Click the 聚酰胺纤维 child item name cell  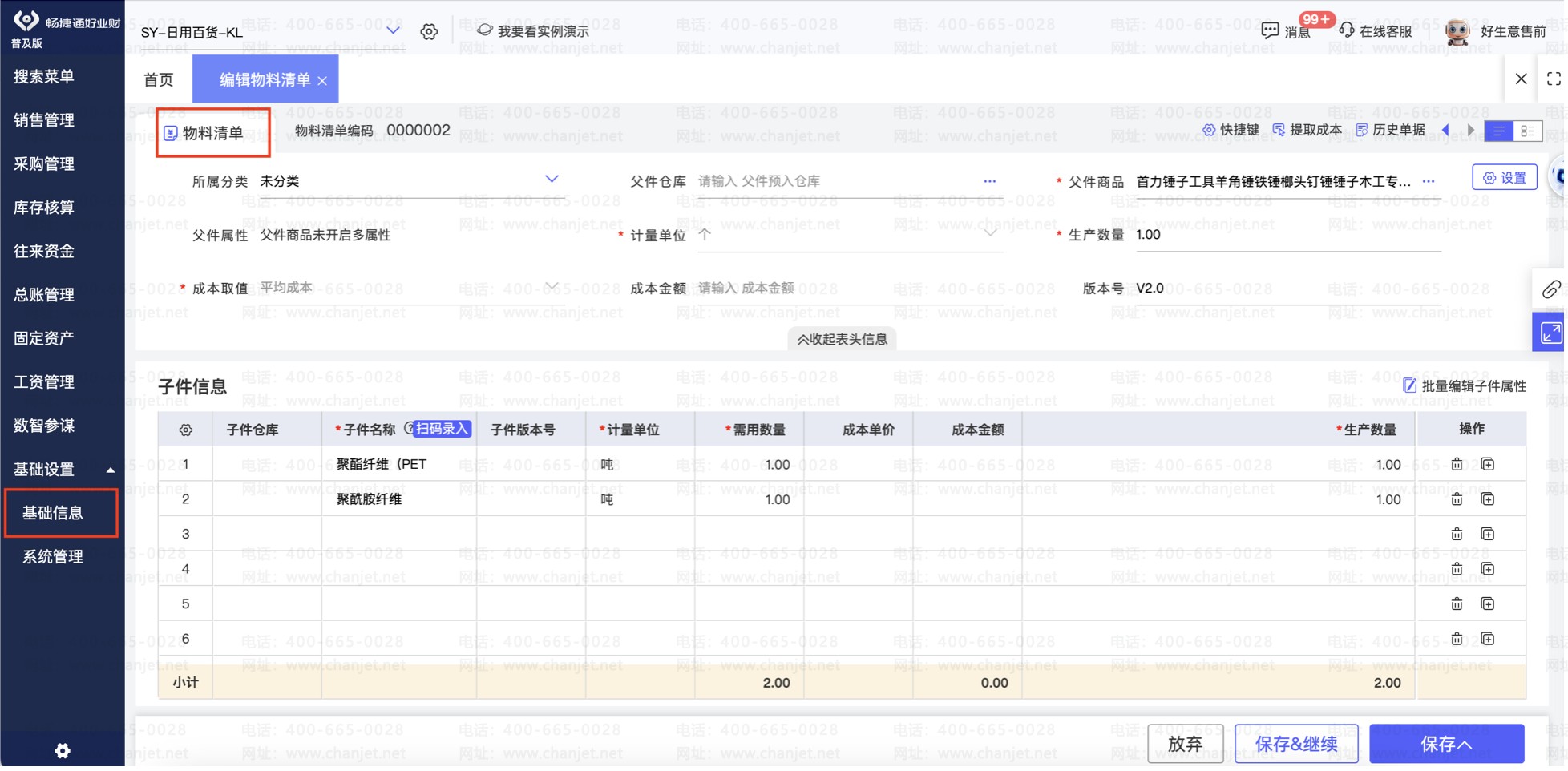399,499
